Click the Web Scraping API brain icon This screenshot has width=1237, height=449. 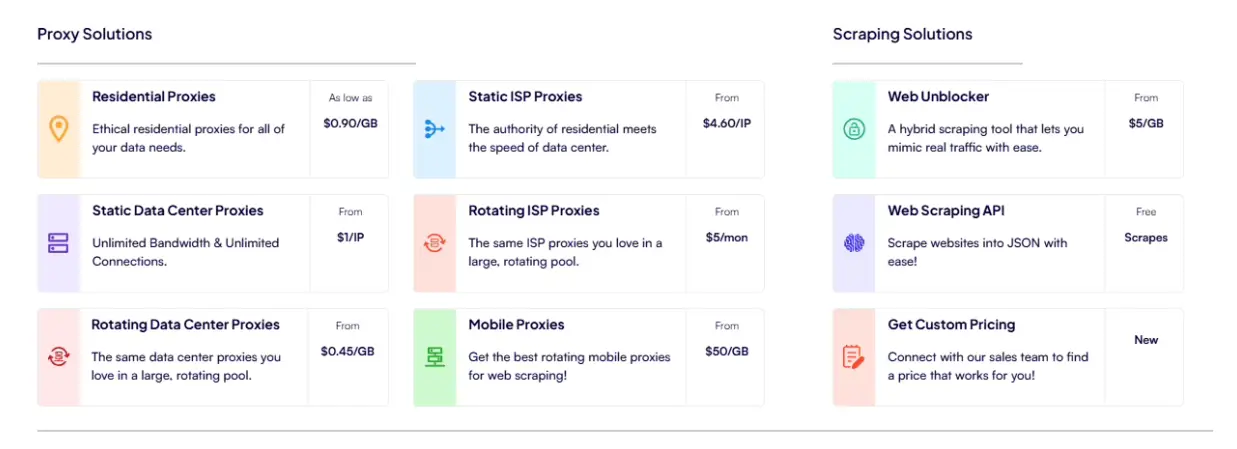coord(854,243)
